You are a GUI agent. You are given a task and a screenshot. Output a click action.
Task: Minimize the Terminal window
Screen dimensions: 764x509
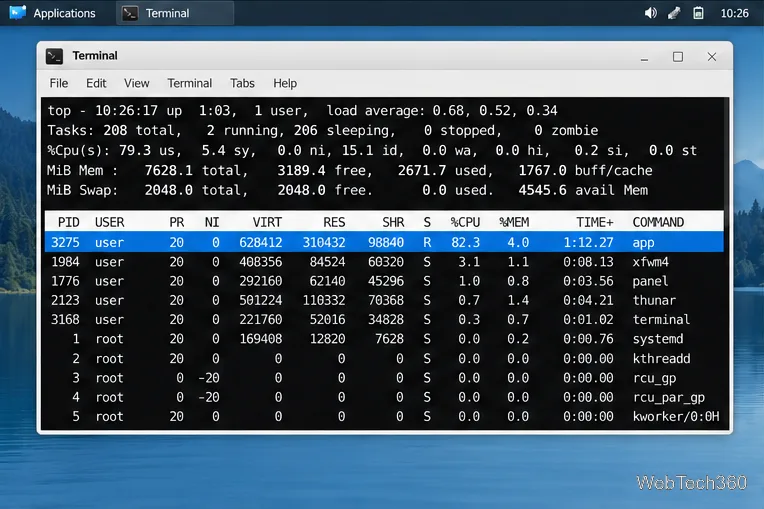pos(644,57)
